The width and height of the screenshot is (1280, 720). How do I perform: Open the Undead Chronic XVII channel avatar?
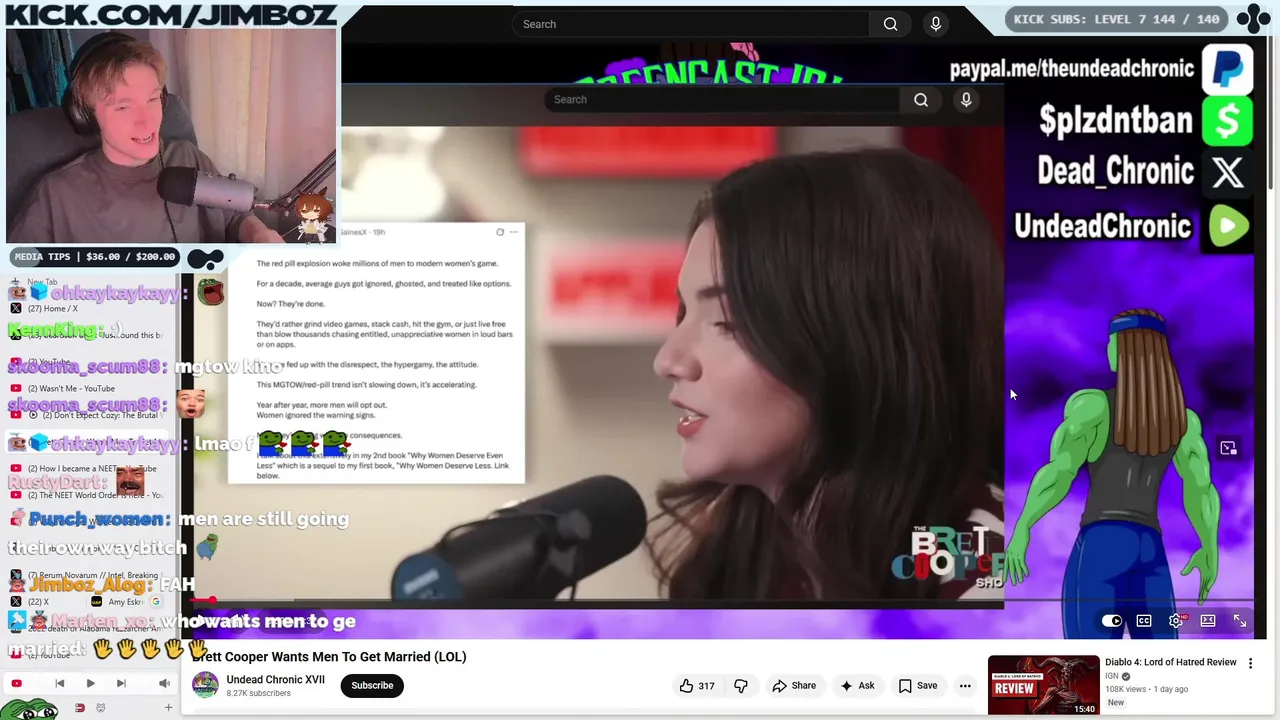pyautogui.click(x=205, y=685)
